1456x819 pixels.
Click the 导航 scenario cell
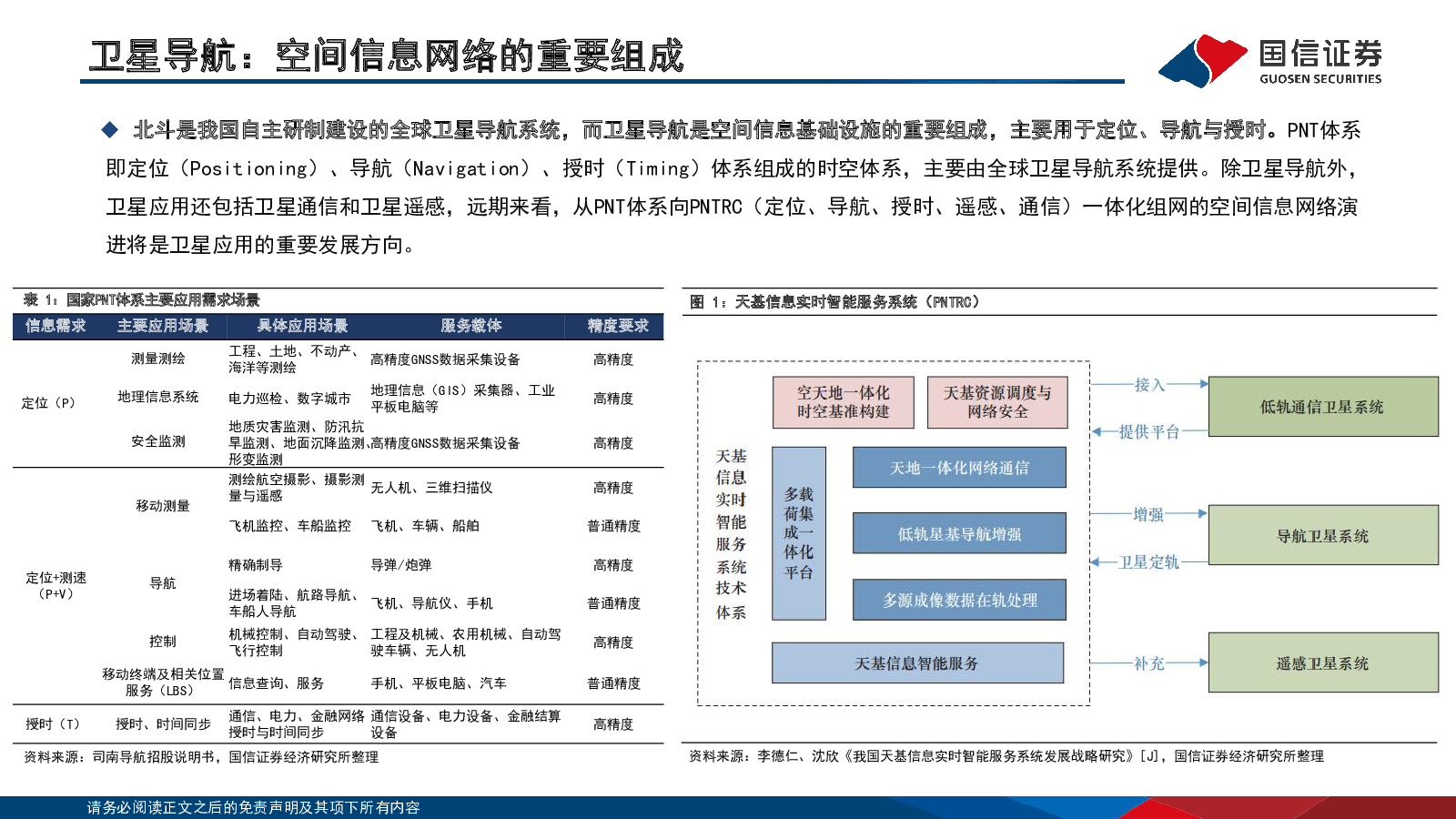click(163, 583)
